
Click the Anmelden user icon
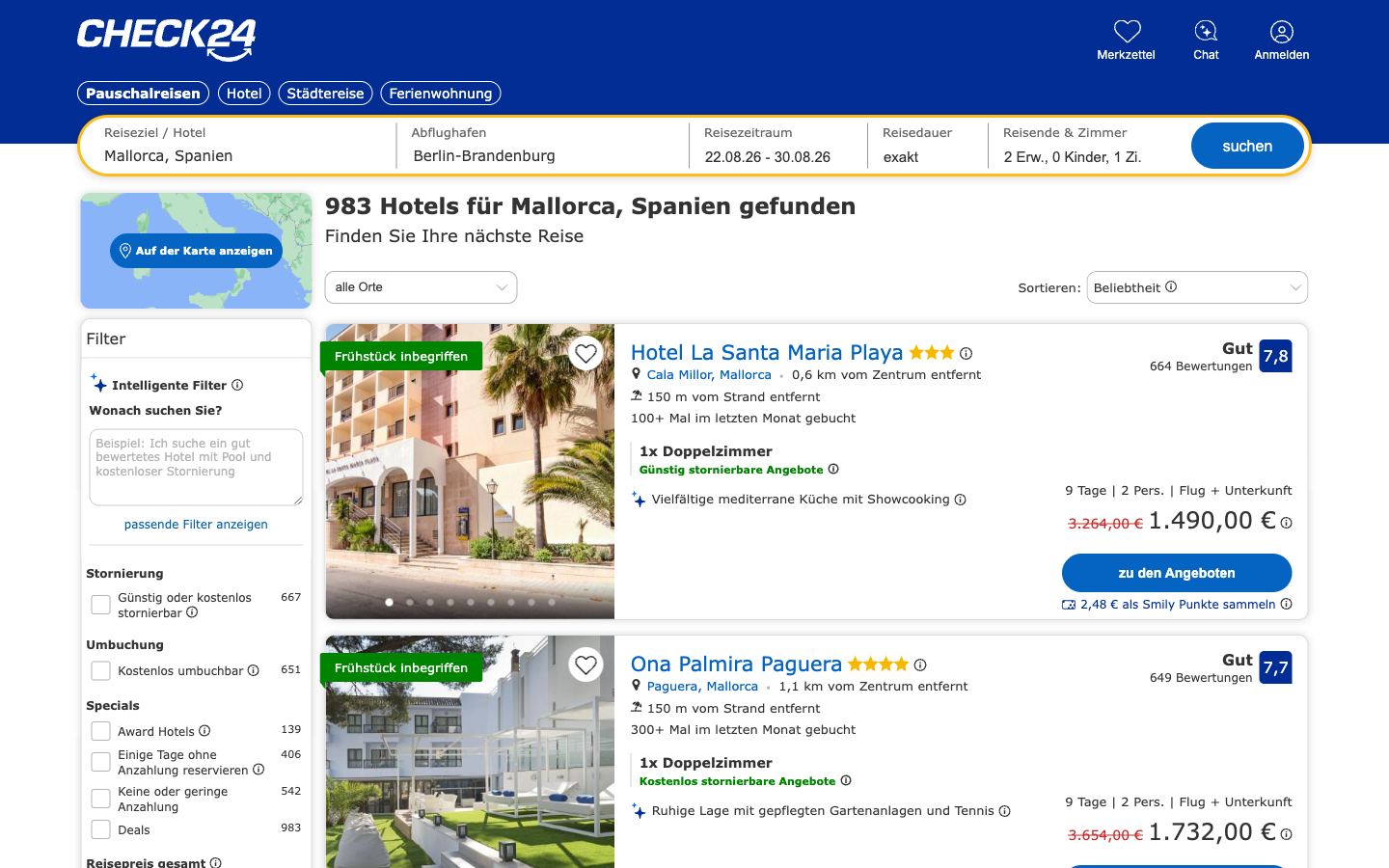1282,32
